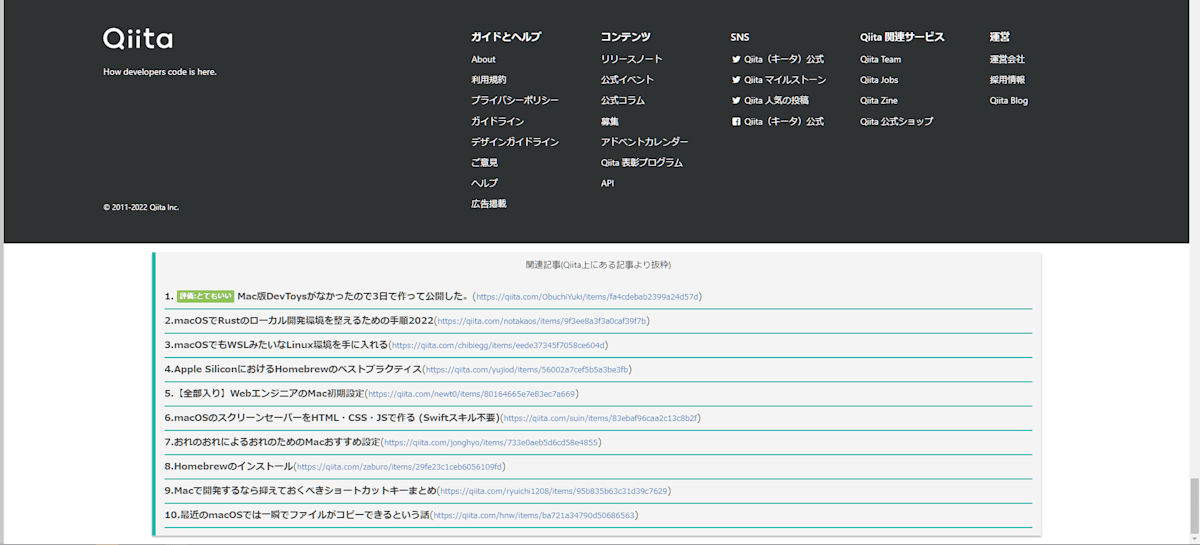This screenshot has width=1200, height=545.
Task: Open the notakaos Rust article URL
Action: (x=542, y=321)
